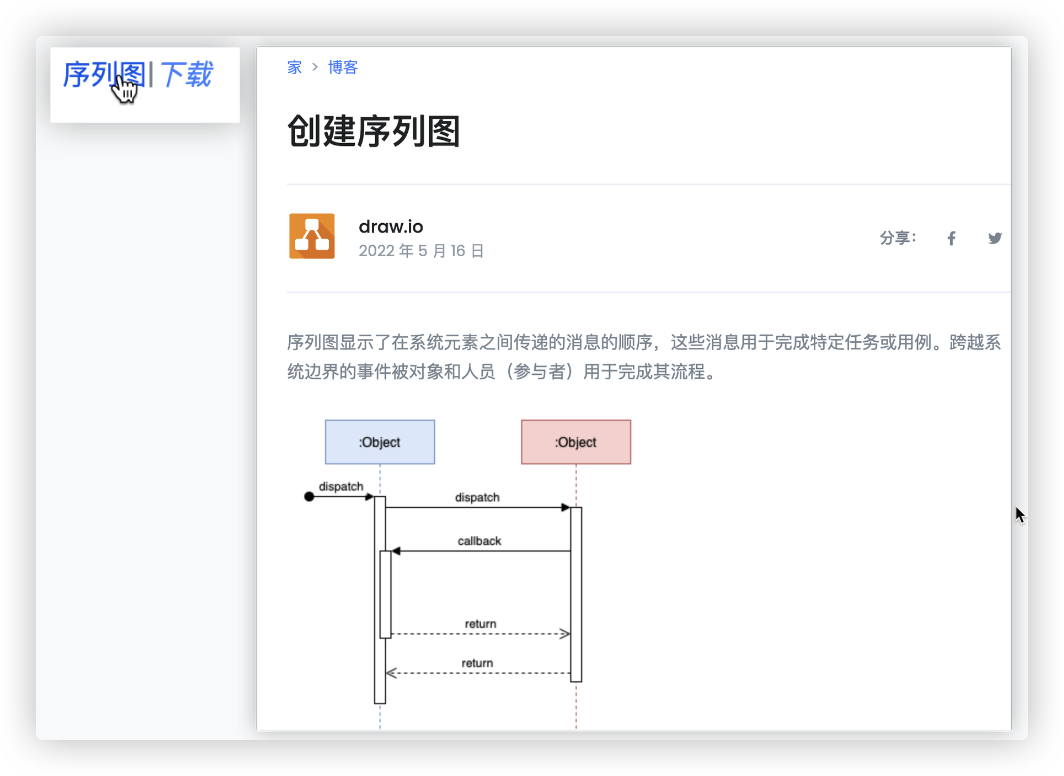This screenshot has height=776, width=1064.
Task: Click the black start dot in diagram
Action: pyautogui.click(x=309, y=496)
